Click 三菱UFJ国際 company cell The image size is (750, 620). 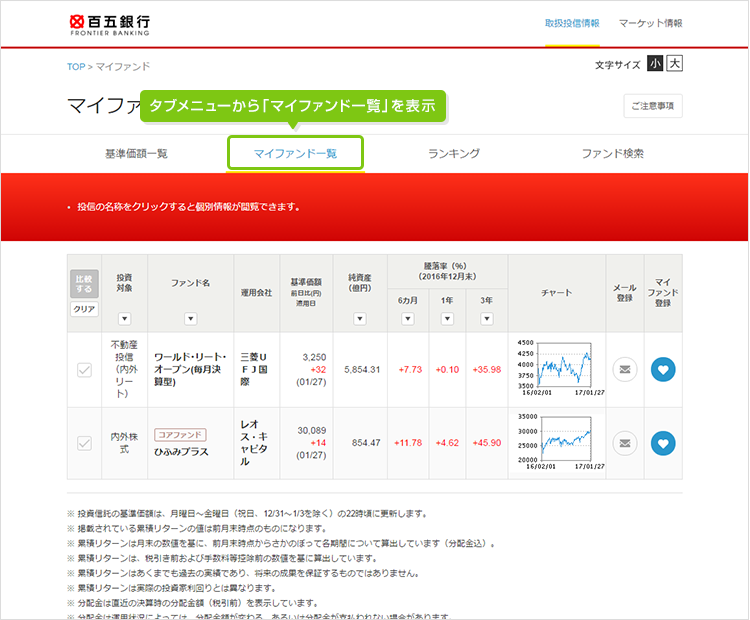[254, 369]
